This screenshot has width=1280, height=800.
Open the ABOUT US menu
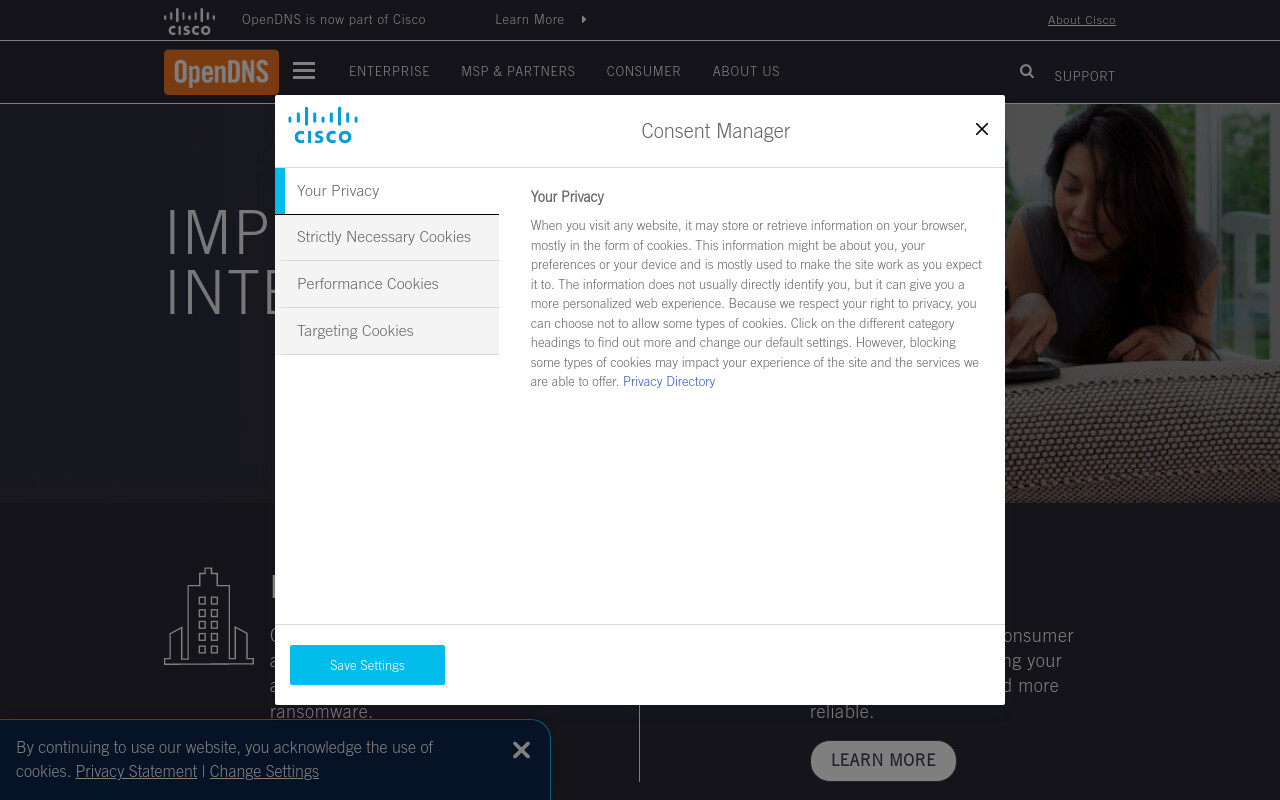coord(746,71)
